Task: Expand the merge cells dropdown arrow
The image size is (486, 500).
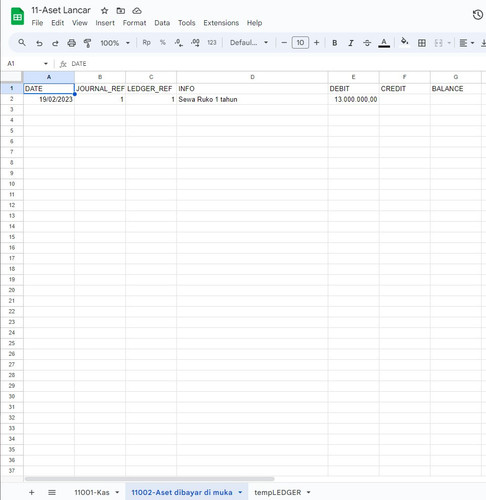Action: (449, 43)
